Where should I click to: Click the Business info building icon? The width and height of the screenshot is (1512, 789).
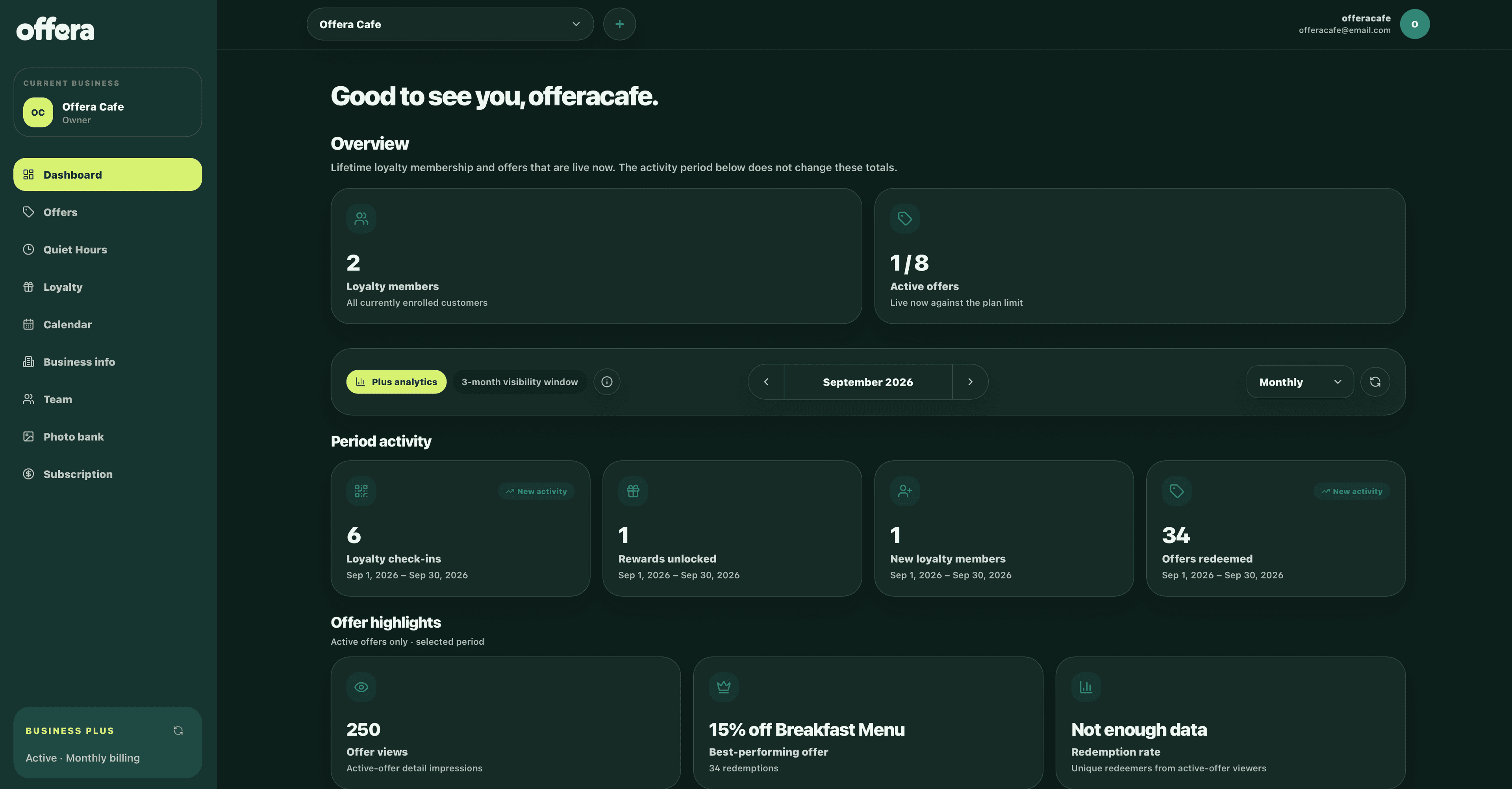pos(28,361)
